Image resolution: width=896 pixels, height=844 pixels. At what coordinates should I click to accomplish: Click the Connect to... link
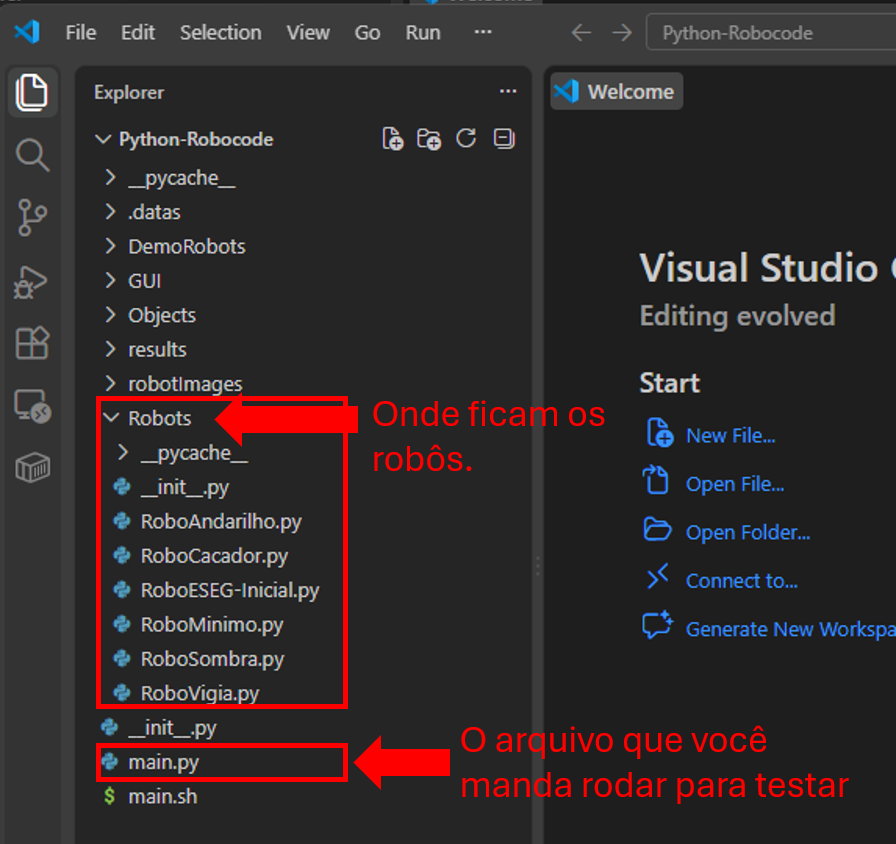point(742,581)
